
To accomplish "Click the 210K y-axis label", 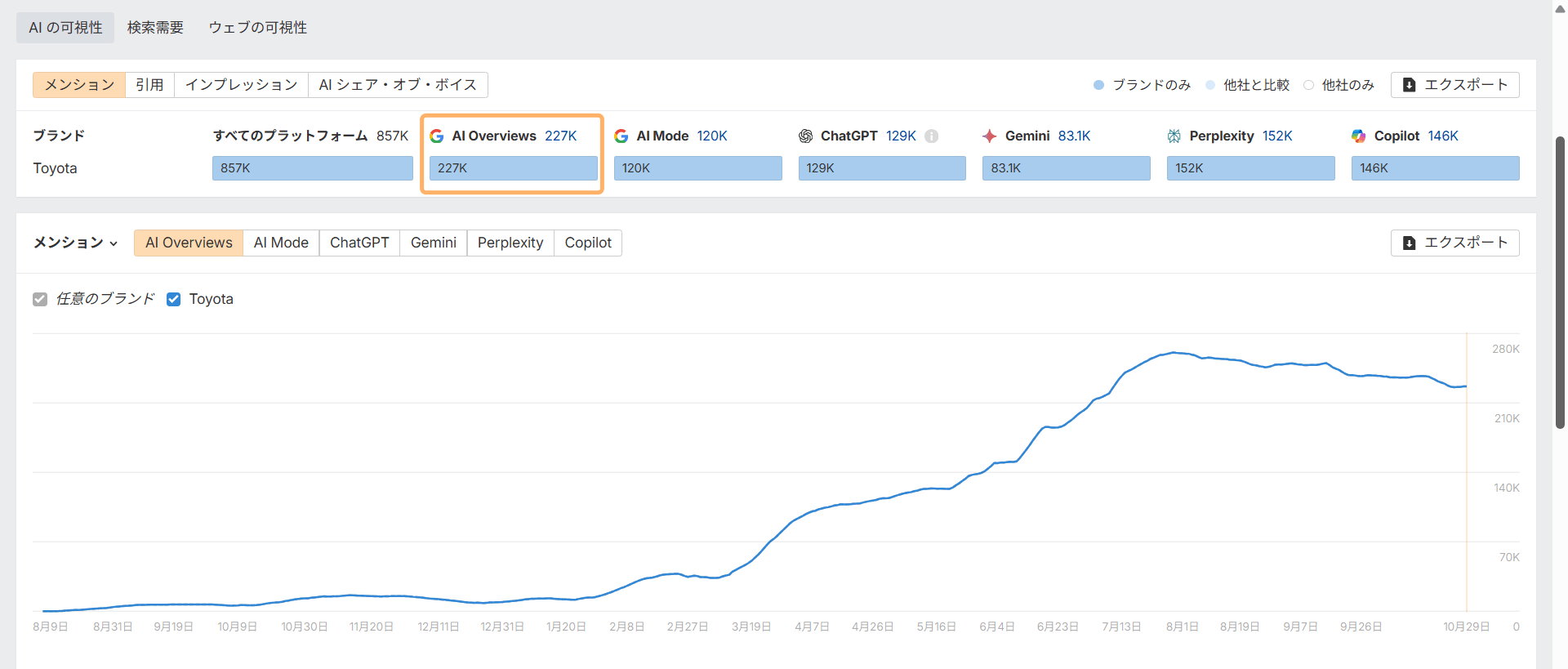I will click(x=1507, y=418).
